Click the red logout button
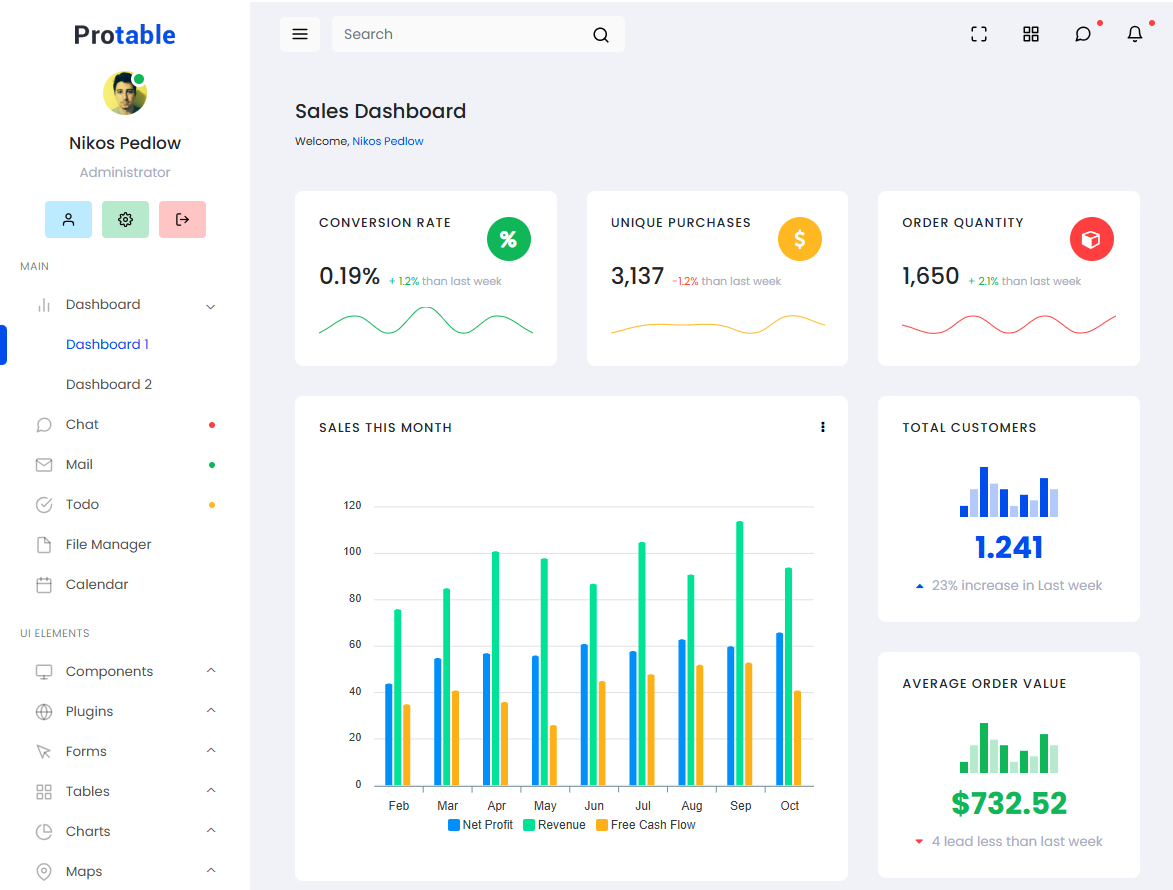 tap(182, 220)
